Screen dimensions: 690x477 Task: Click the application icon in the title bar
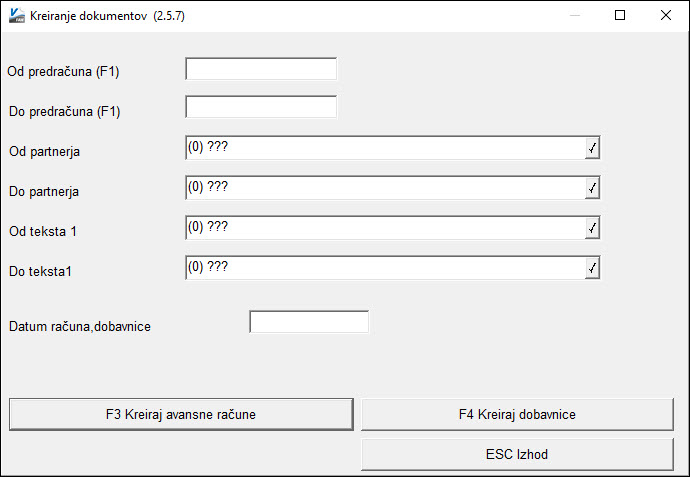[17, 15]
